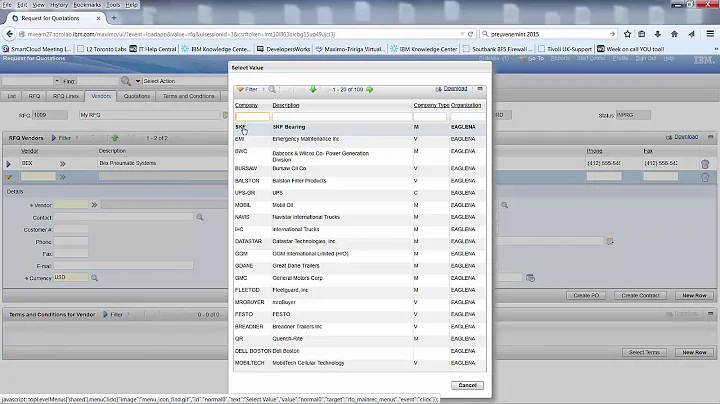
Task: Open URL bar history dropdown arrow
Action: (462, 34)
